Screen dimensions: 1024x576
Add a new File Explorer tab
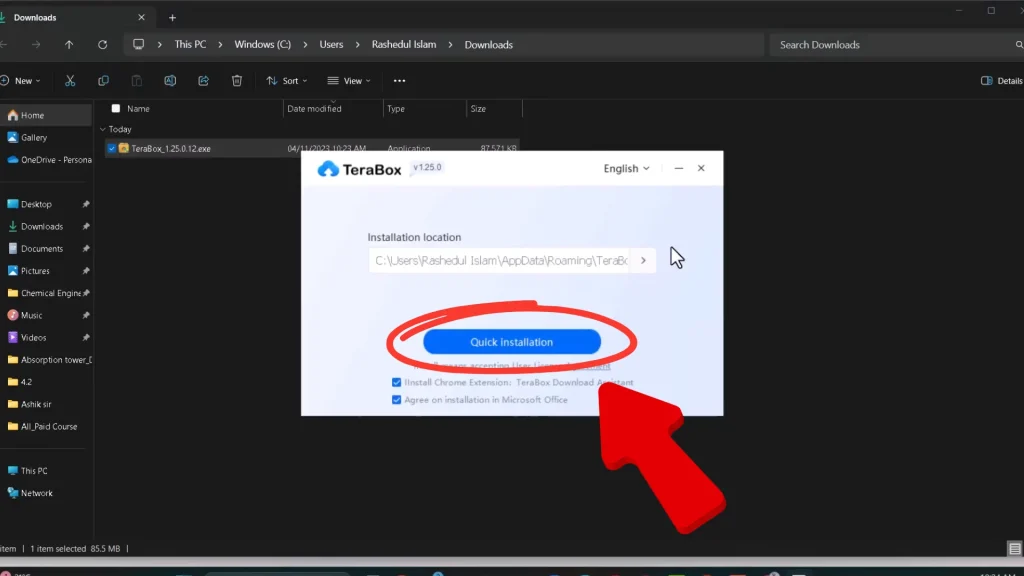[172, 18]
